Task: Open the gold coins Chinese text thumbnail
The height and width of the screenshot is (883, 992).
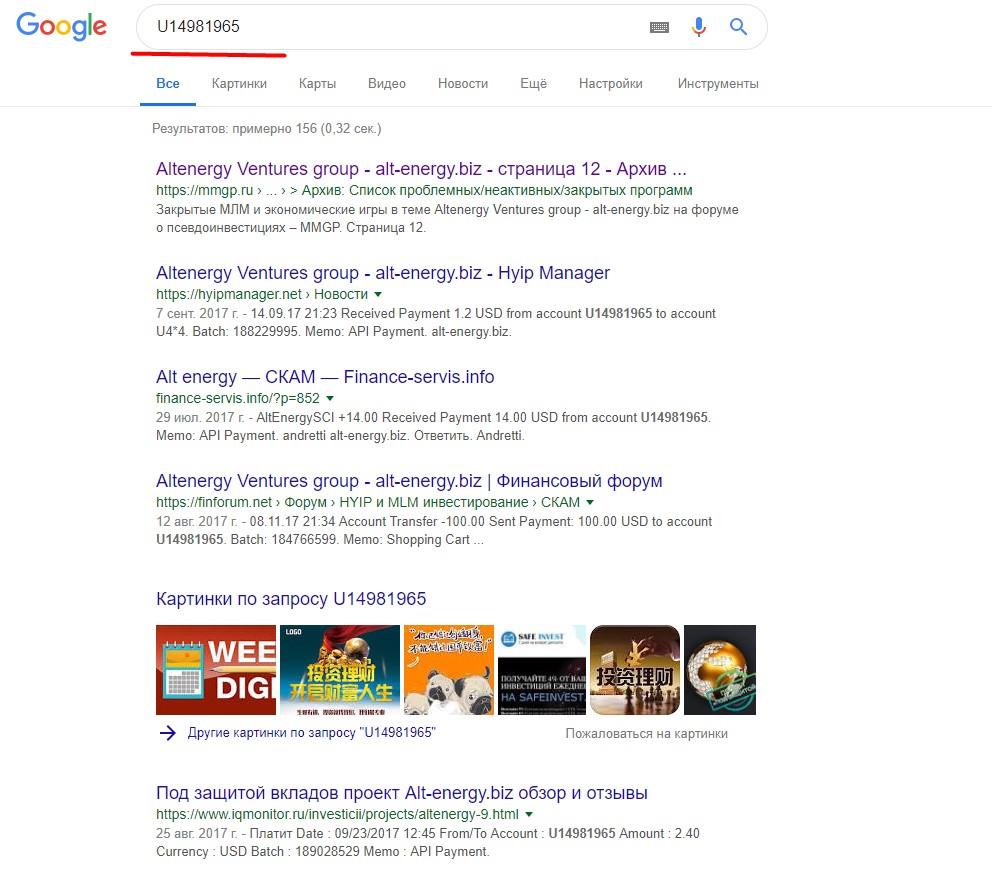Action: 340,670
